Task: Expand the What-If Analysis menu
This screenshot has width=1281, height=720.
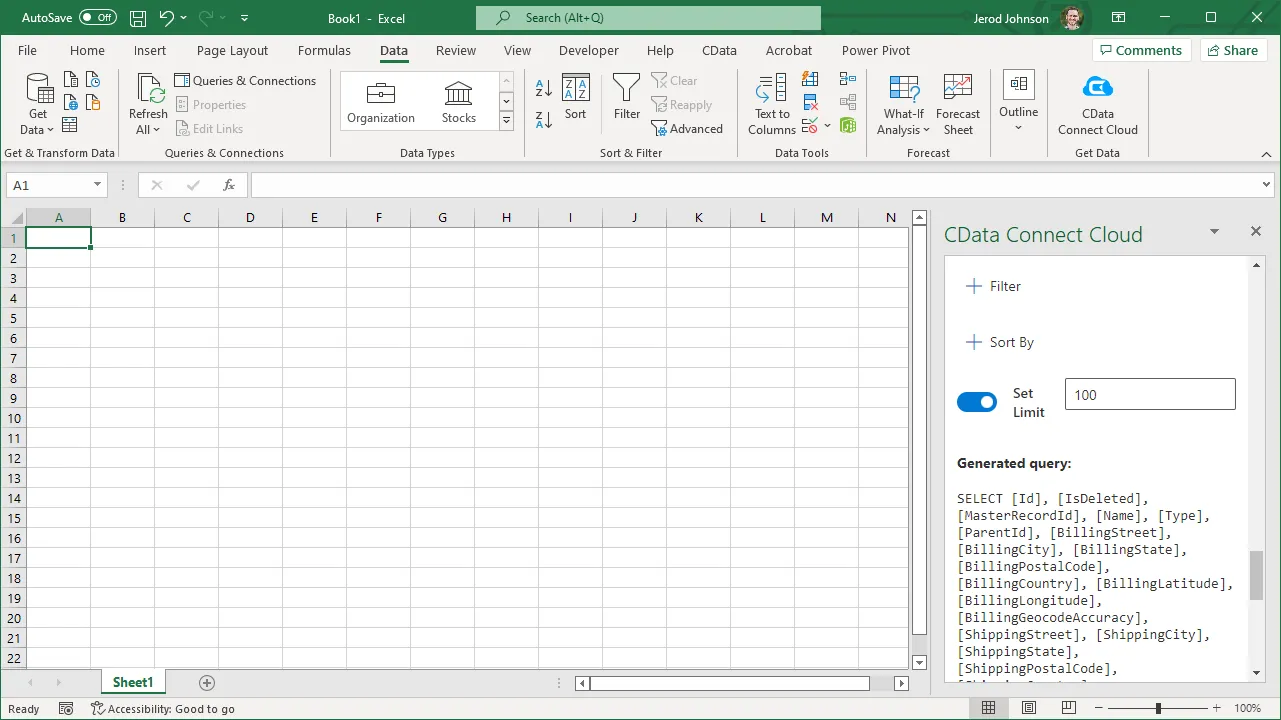Action: tap(903, 104)
